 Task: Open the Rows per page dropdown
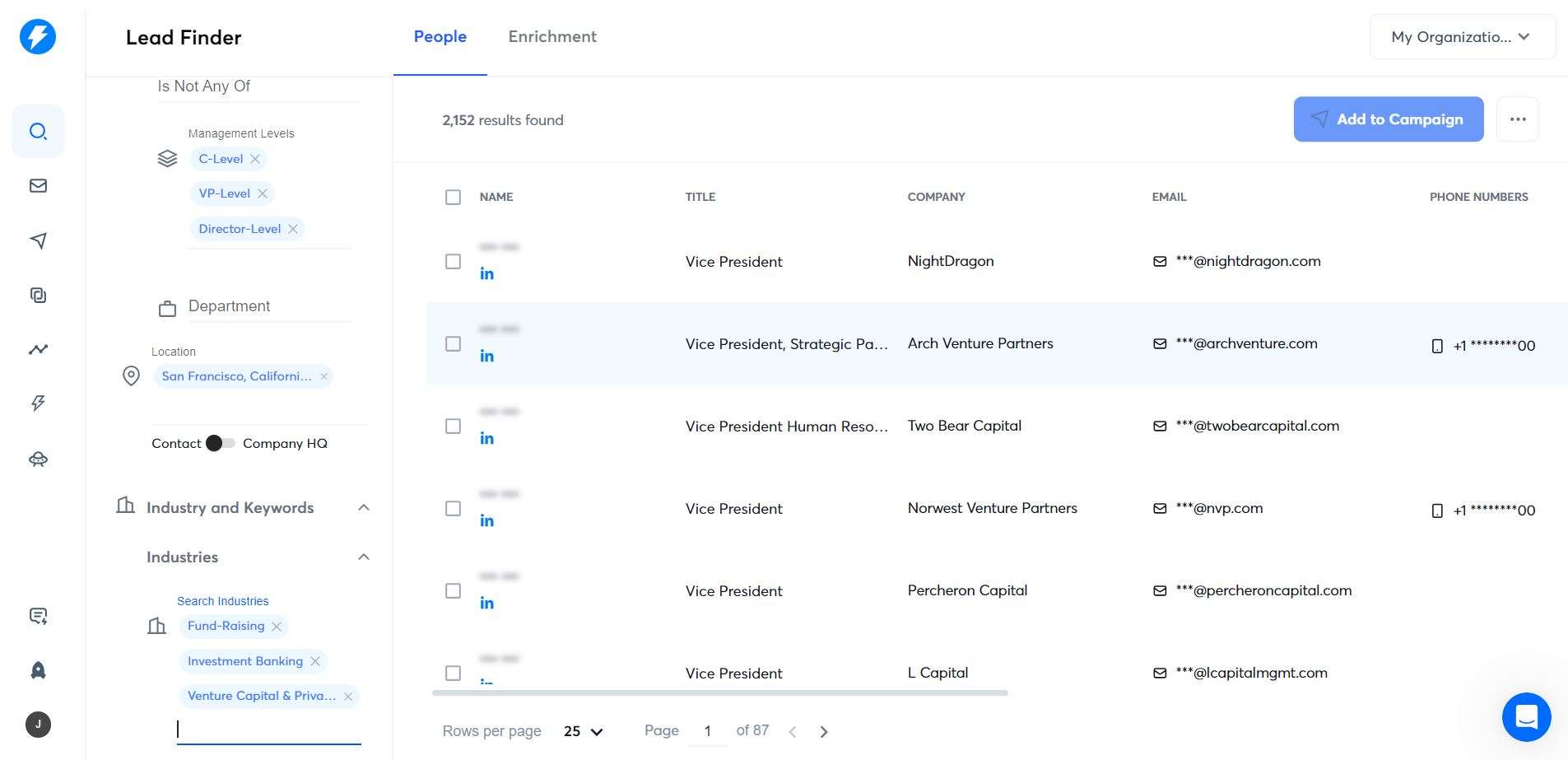click(584, 731)
